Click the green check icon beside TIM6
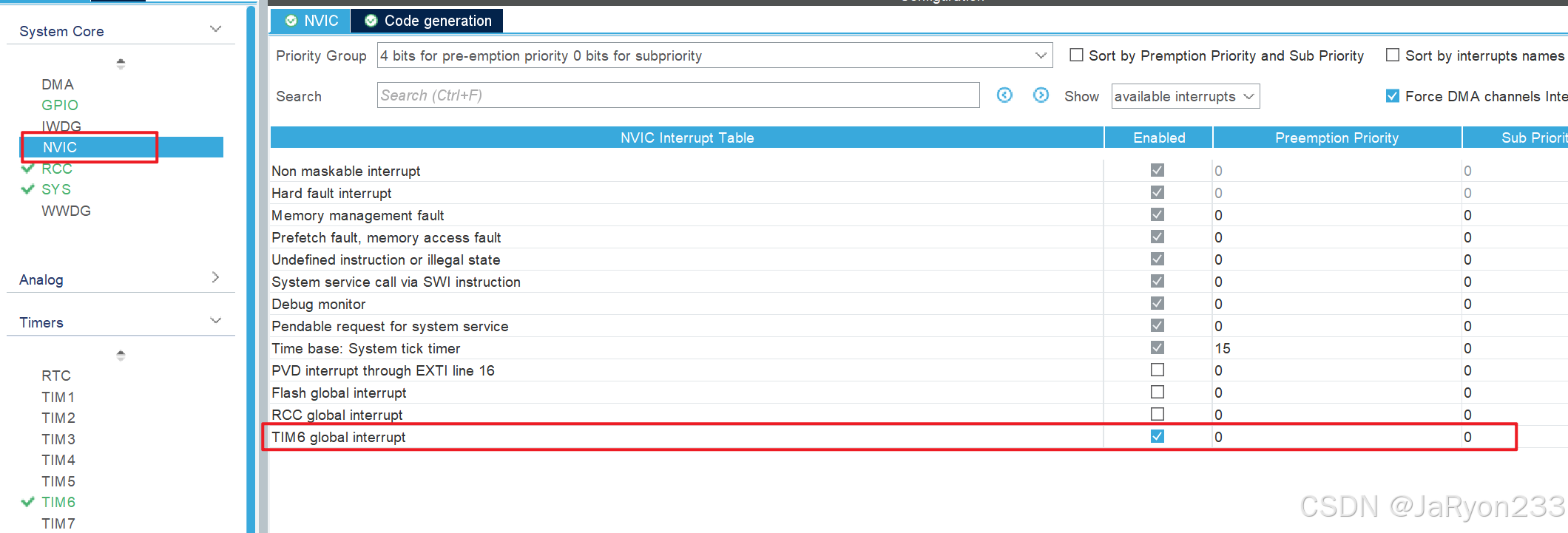The height and width of the screenshot is (533, 1568). 27,502
